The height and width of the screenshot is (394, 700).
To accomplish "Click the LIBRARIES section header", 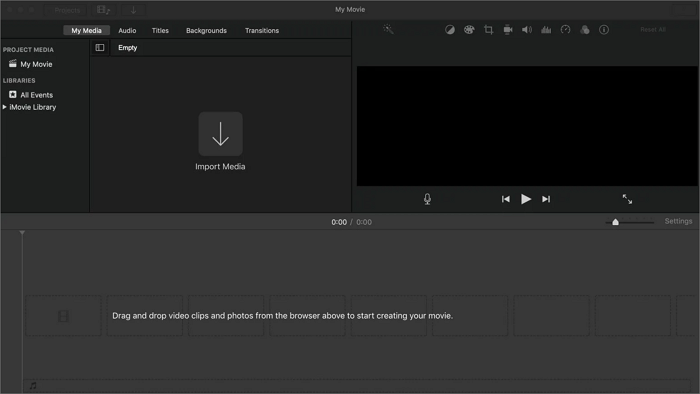I will pyautogui.click(x=19, y=80).
